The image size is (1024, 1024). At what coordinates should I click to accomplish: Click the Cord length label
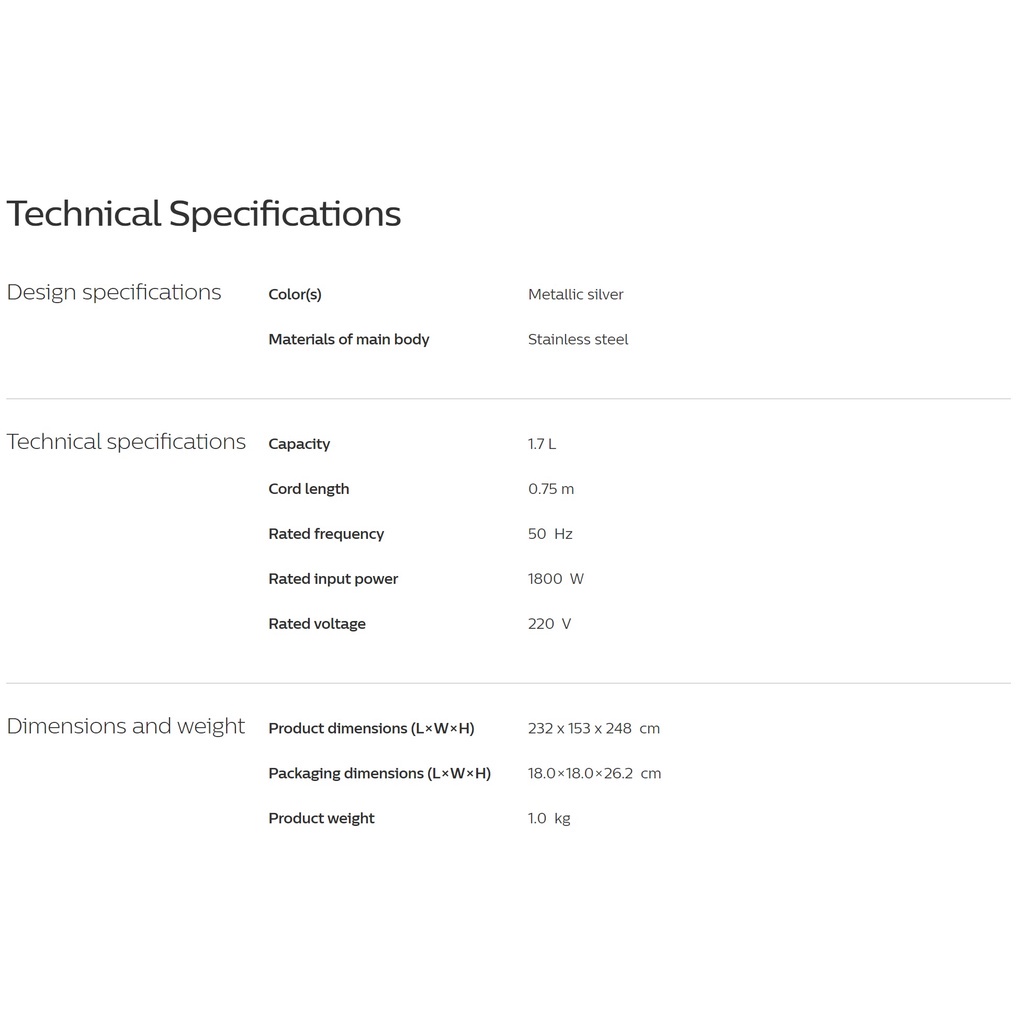(x=309, y=489)
